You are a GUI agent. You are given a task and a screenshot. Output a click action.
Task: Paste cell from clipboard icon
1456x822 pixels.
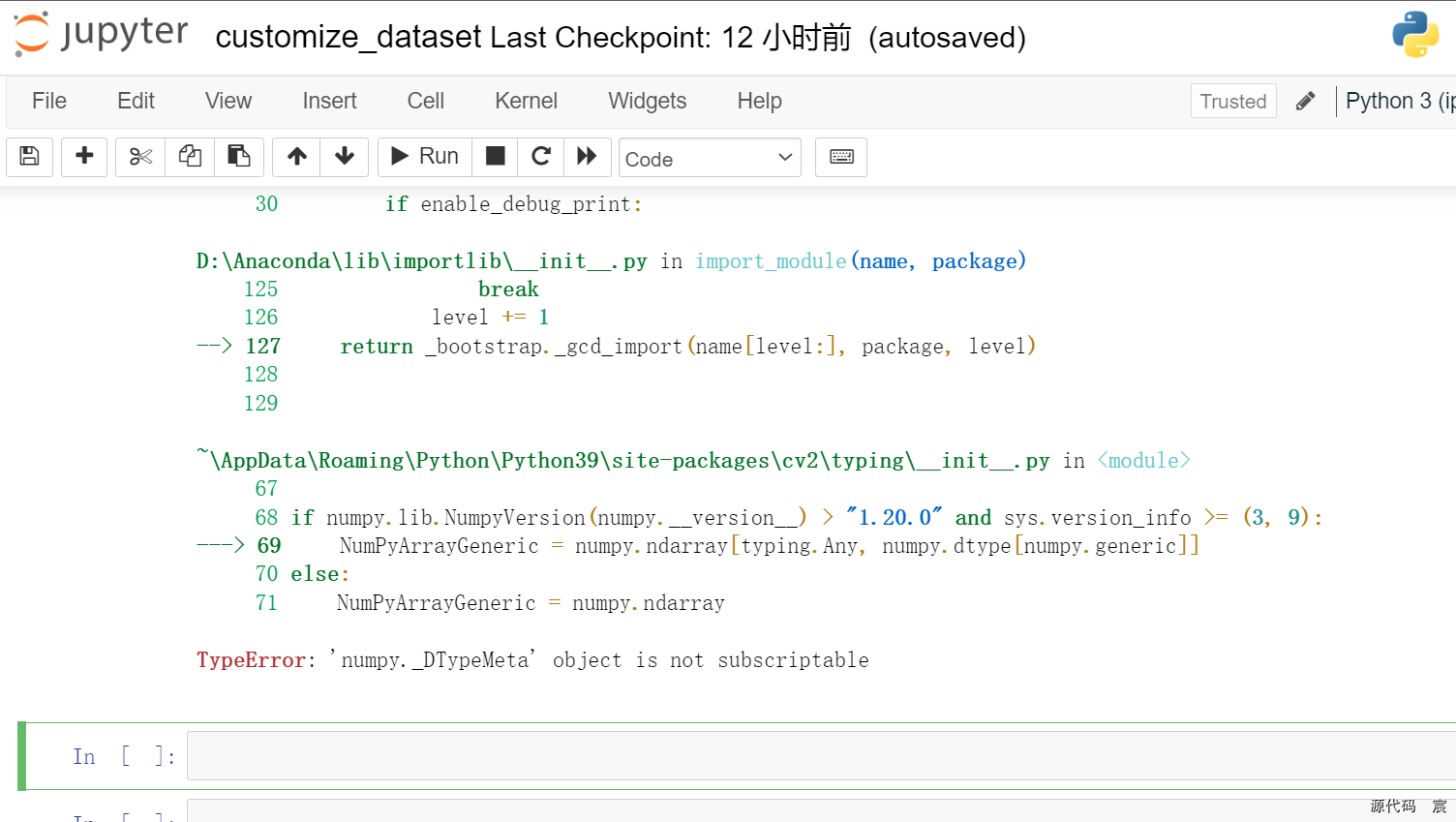click(239, 157)
